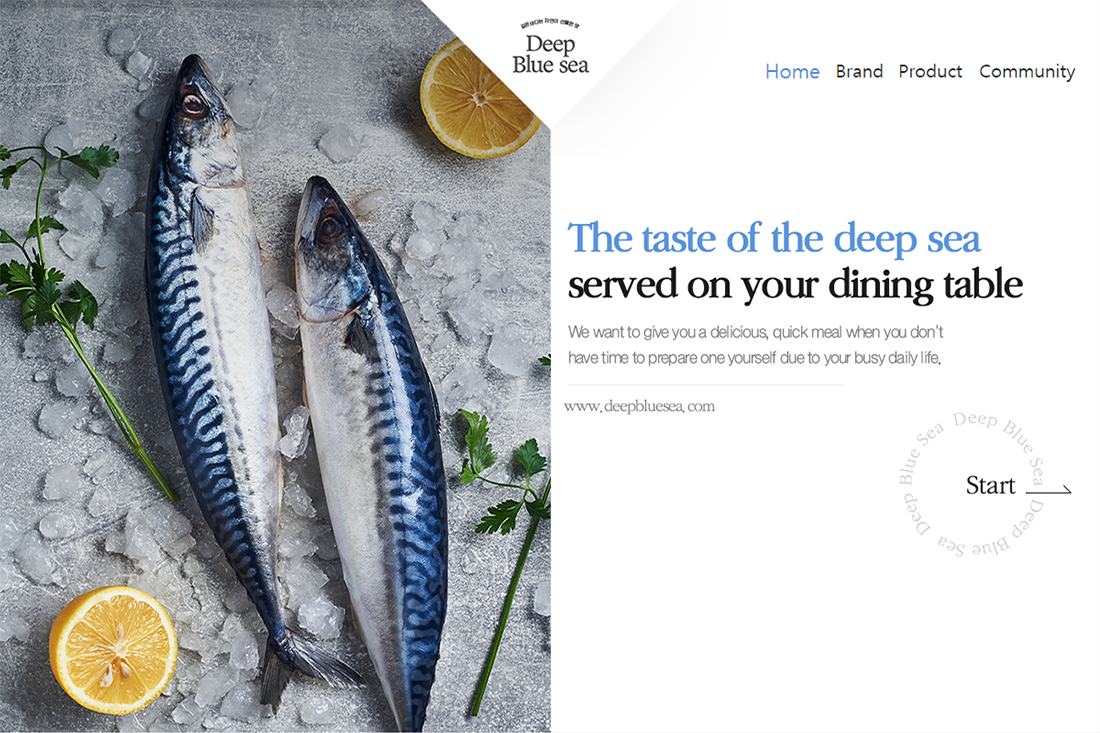This screenshot has height=733, width=1100.
Task: Click the arrow next to Start
Action: pyautogui.click(x=1049, y=489)
